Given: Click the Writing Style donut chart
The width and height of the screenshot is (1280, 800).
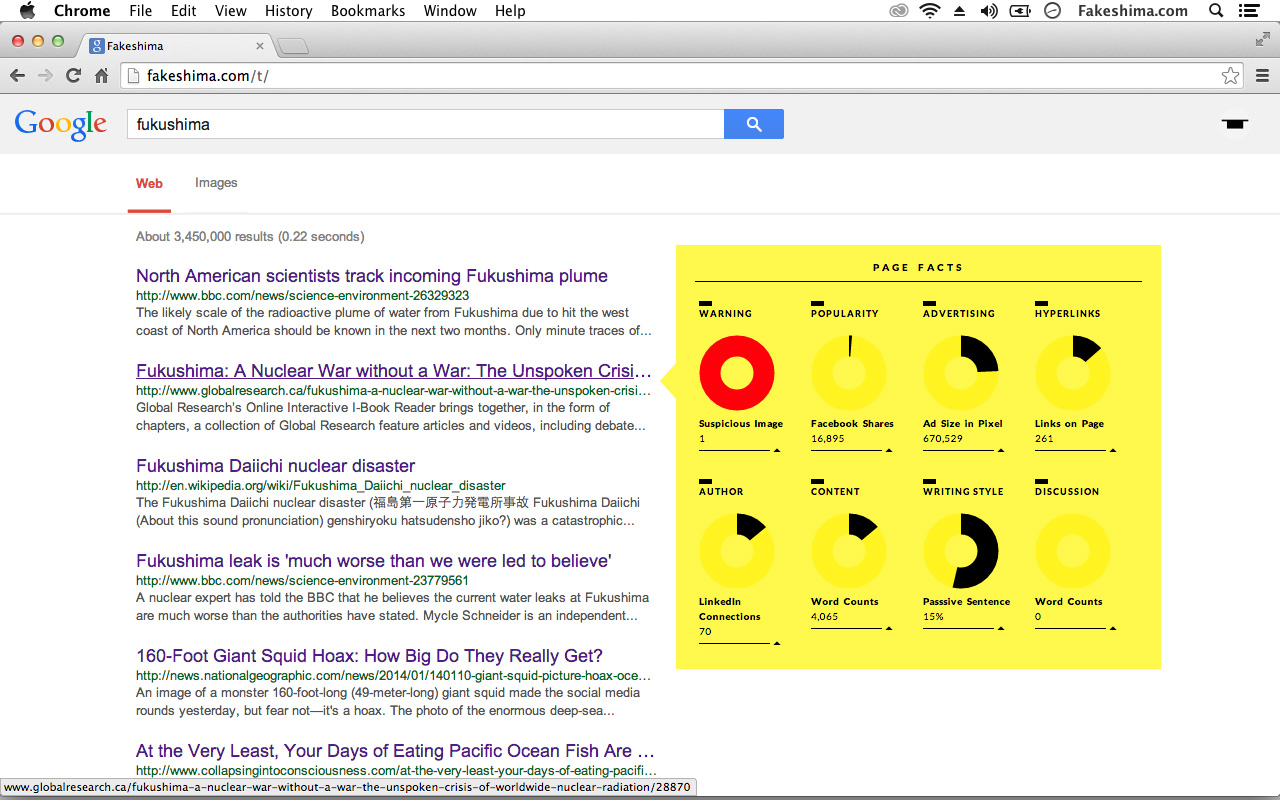Looking at the screenshot, I should pyautogui.click(x=961, y=551).
